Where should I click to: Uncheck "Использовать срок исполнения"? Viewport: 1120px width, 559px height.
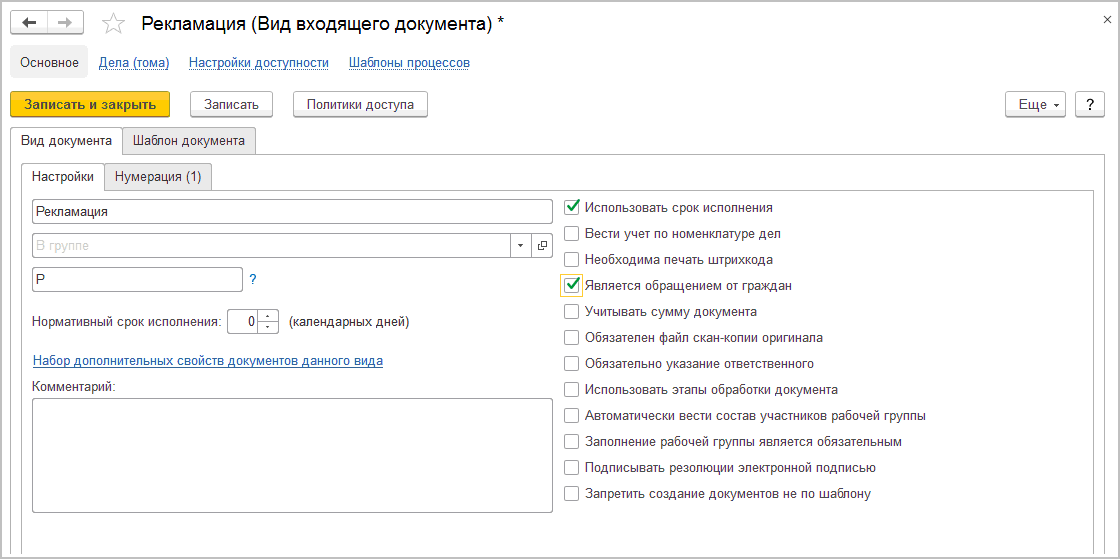572,208
